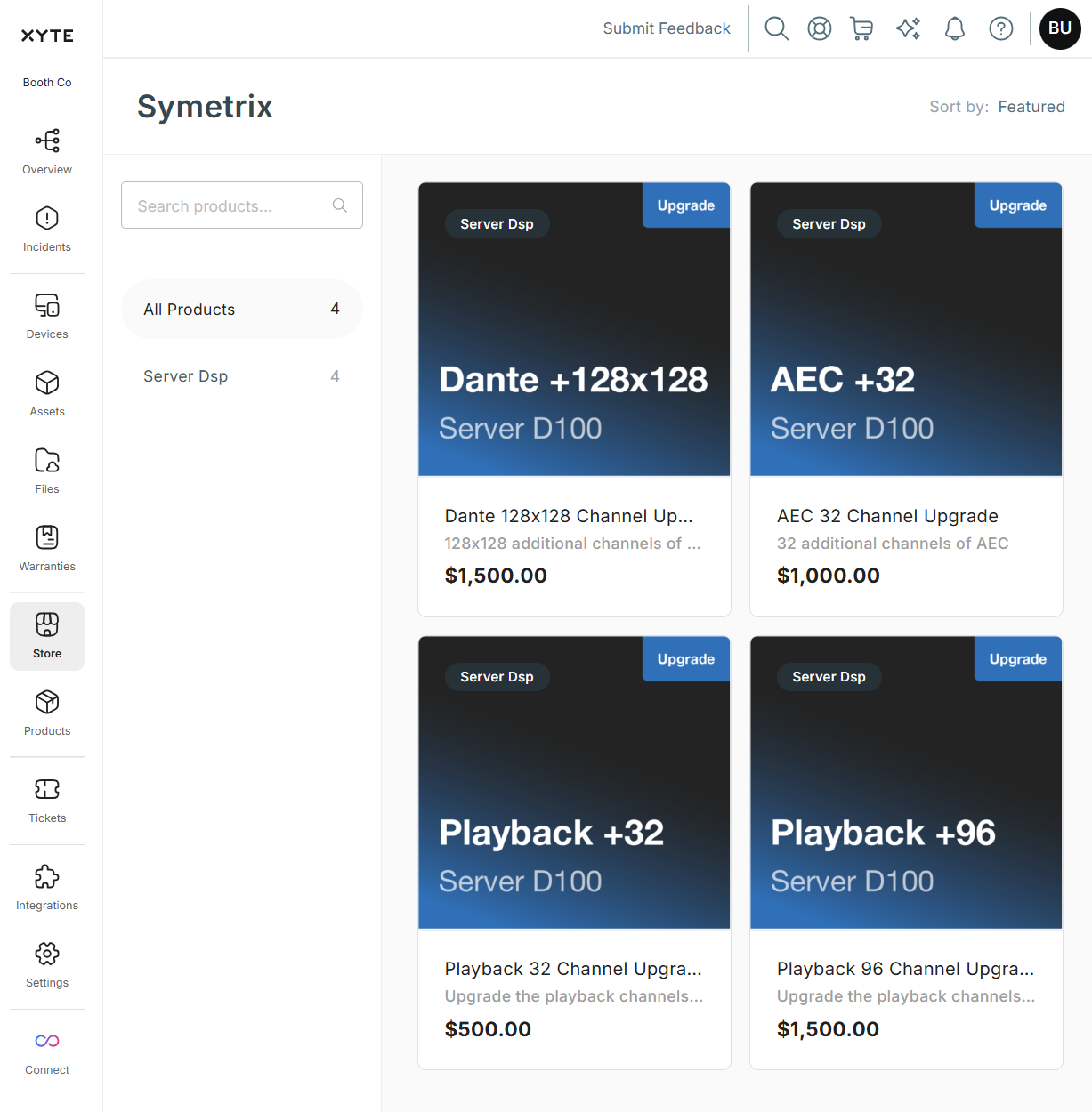Open Warranties in the sidebar

coord(47,548)
